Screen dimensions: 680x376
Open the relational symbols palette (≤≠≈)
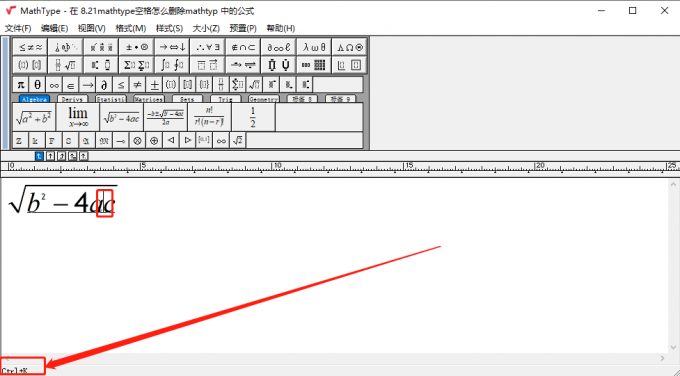pos(30,47)
